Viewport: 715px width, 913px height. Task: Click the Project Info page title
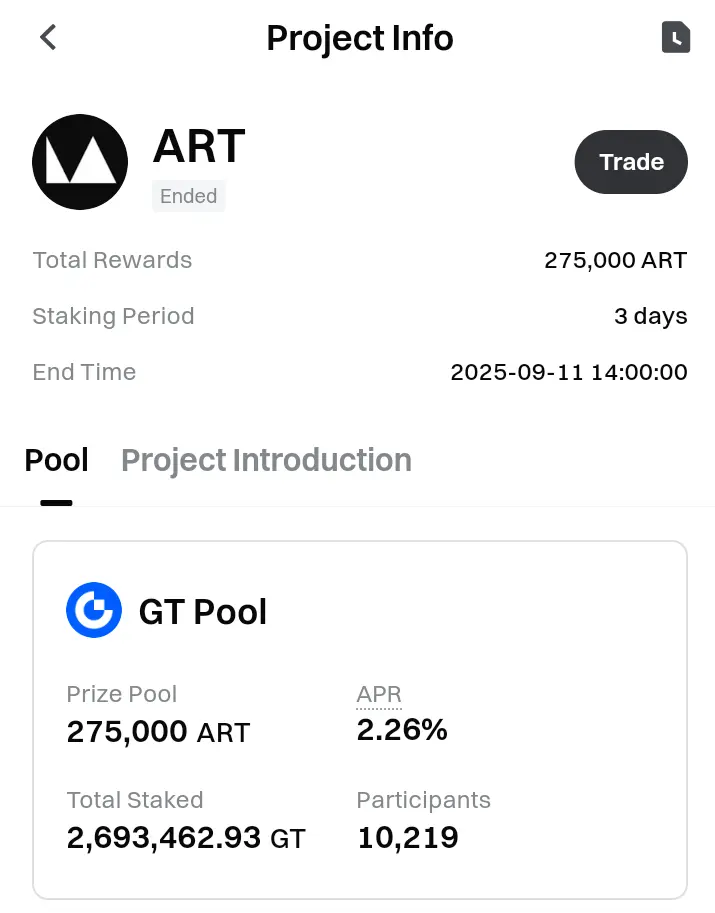[x=360, y=38]
